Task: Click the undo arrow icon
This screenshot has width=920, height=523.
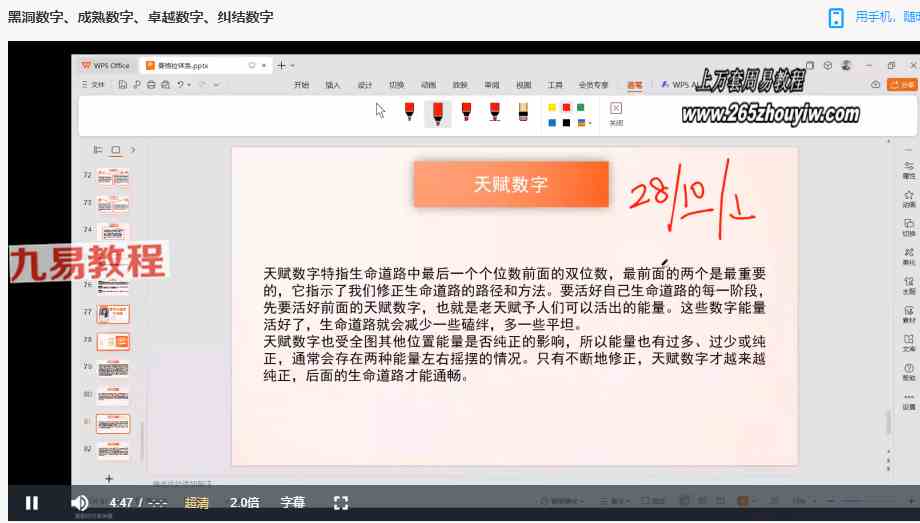Action: [181, 85]
